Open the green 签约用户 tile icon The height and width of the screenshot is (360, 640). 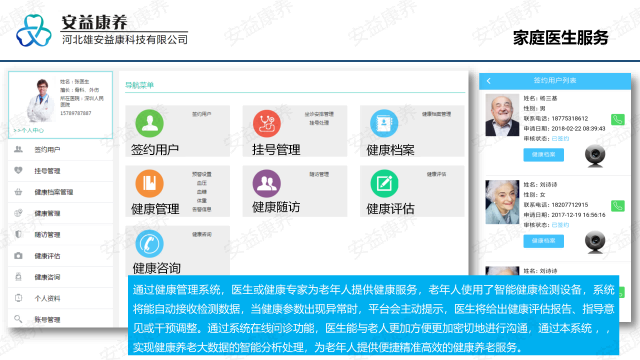149,123
